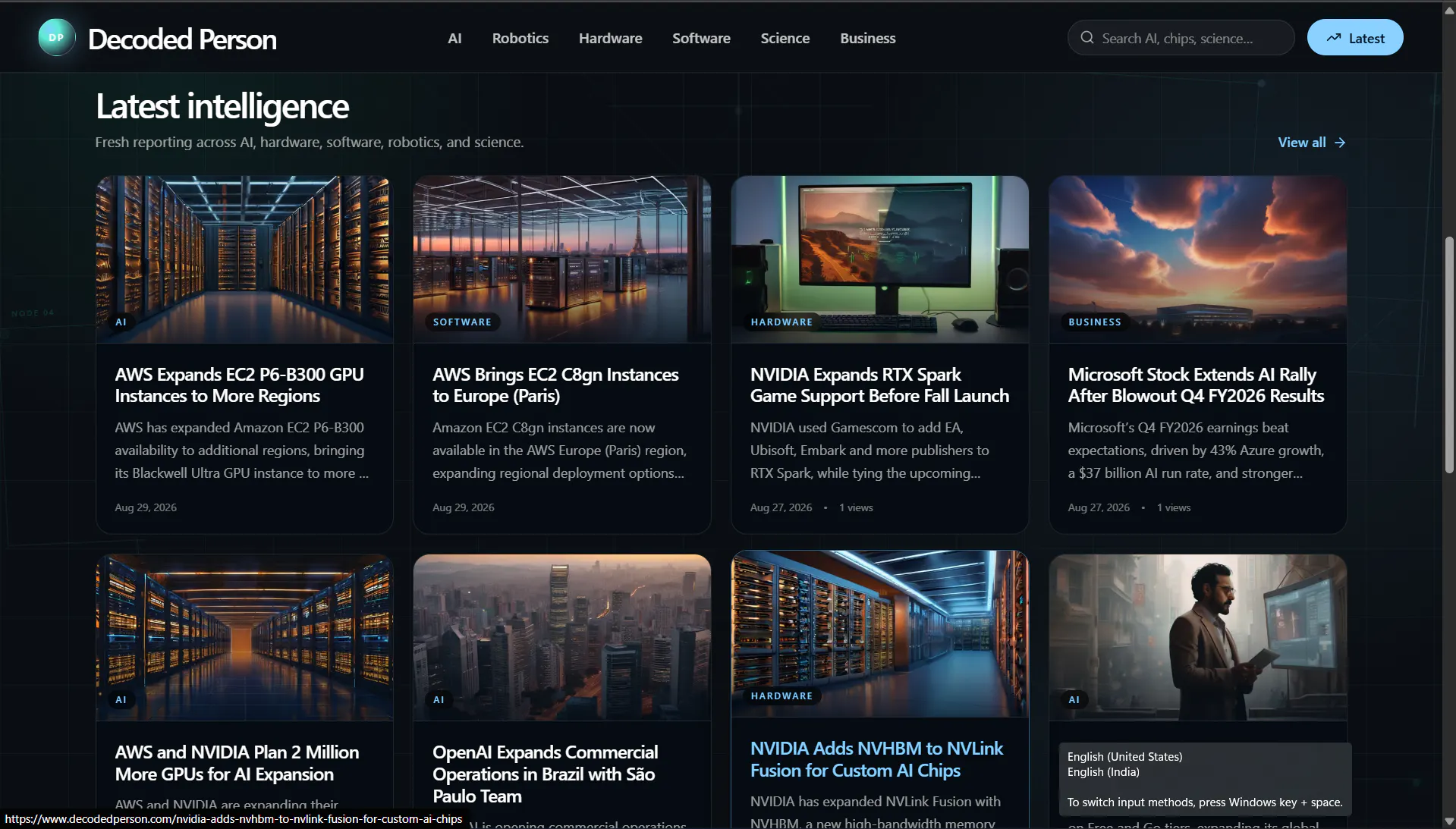Select English (United States) input language

[1124, 757]
